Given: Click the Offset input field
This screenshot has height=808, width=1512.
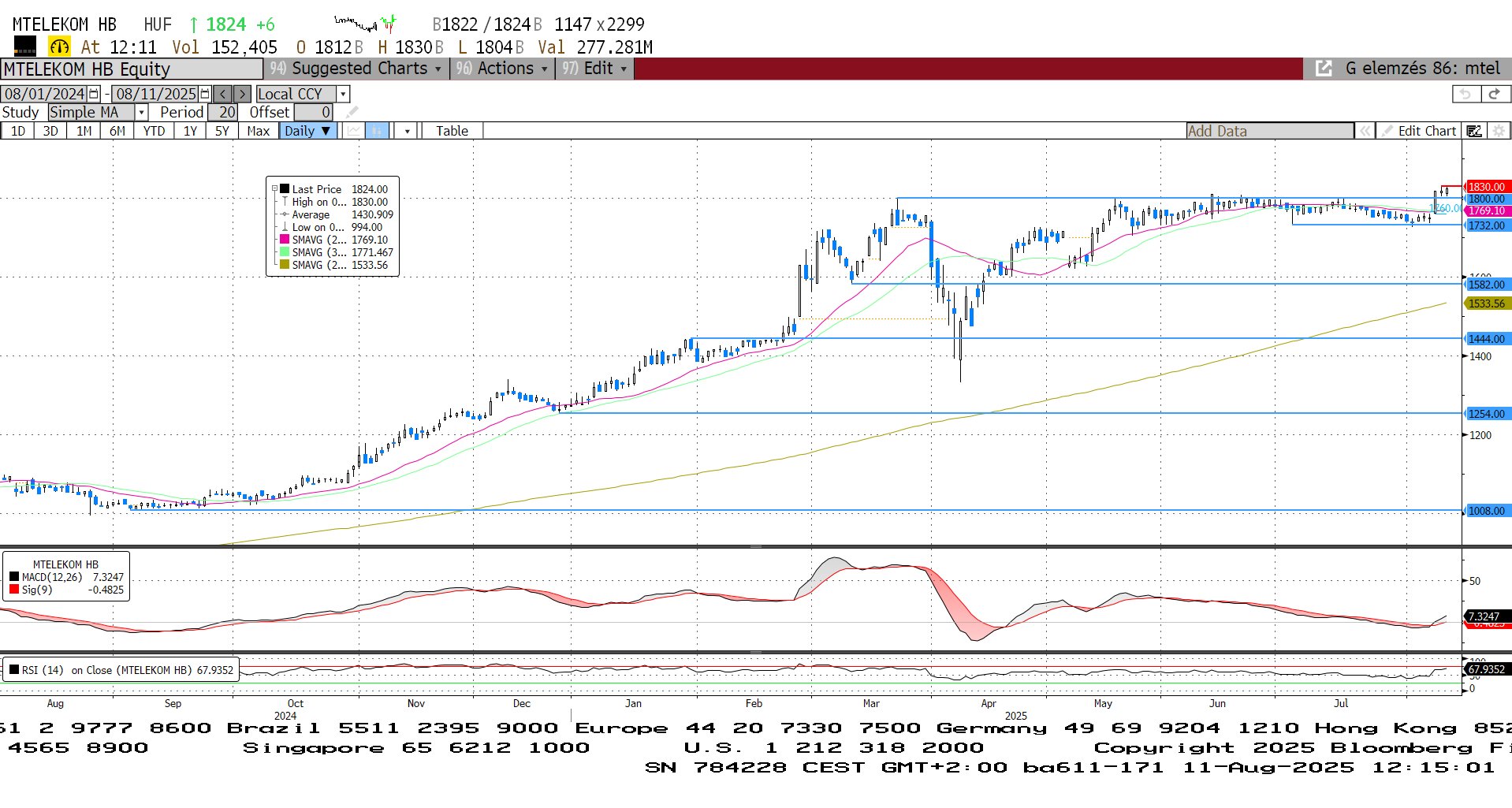Looking at the screenshot, I should coord(313,112).
